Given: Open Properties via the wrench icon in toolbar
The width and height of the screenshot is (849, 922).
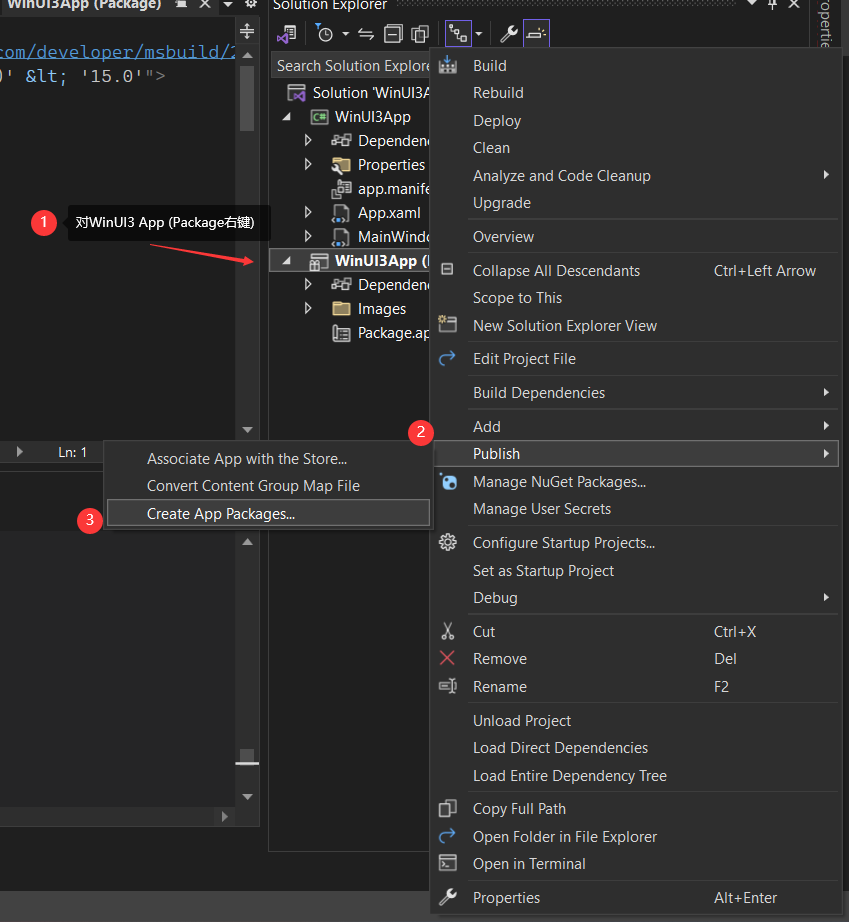Looking at the screenshot, I should coord(508,33).
